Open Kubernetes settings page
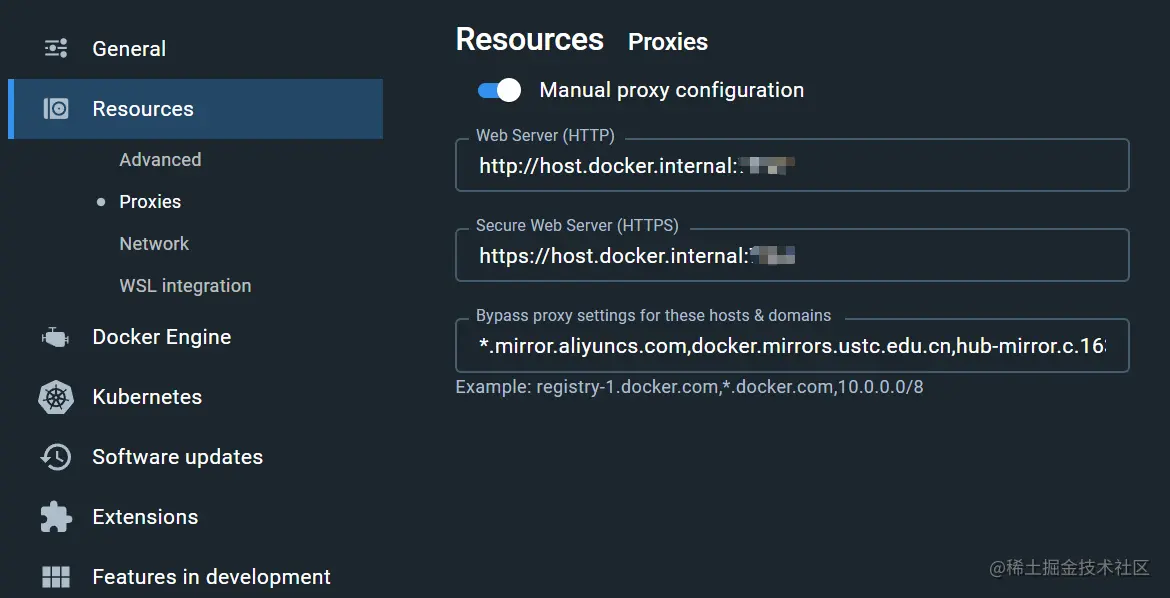1170x598 pixels. [147, 397]
